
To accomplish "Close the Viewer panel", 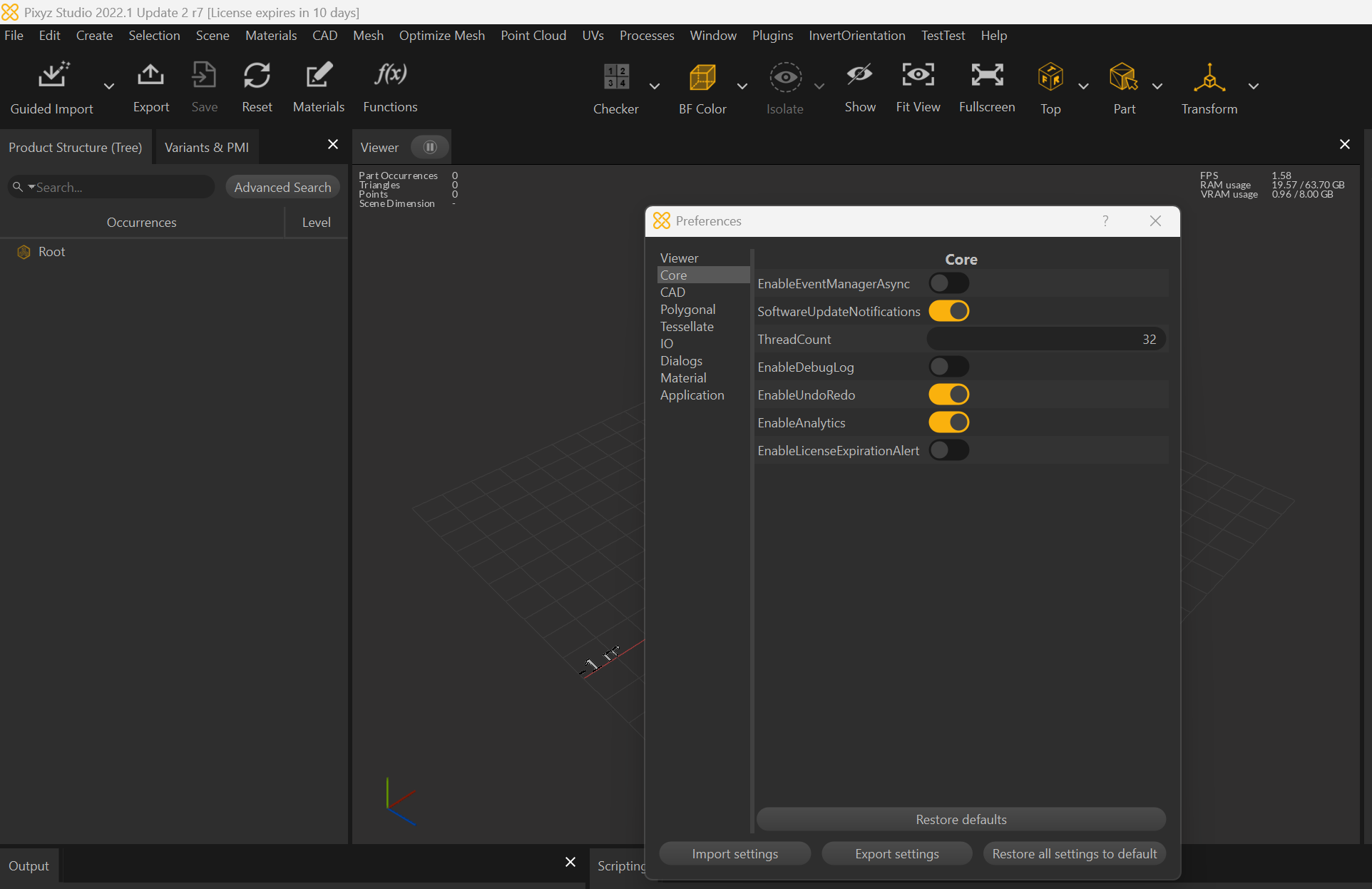I will click(1345, 144).
